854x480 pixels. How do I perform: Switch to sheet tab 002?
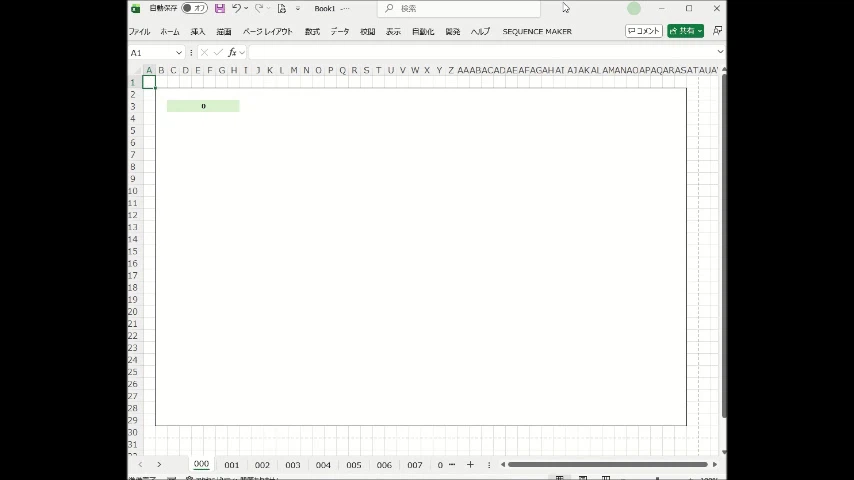click(262, 465)
